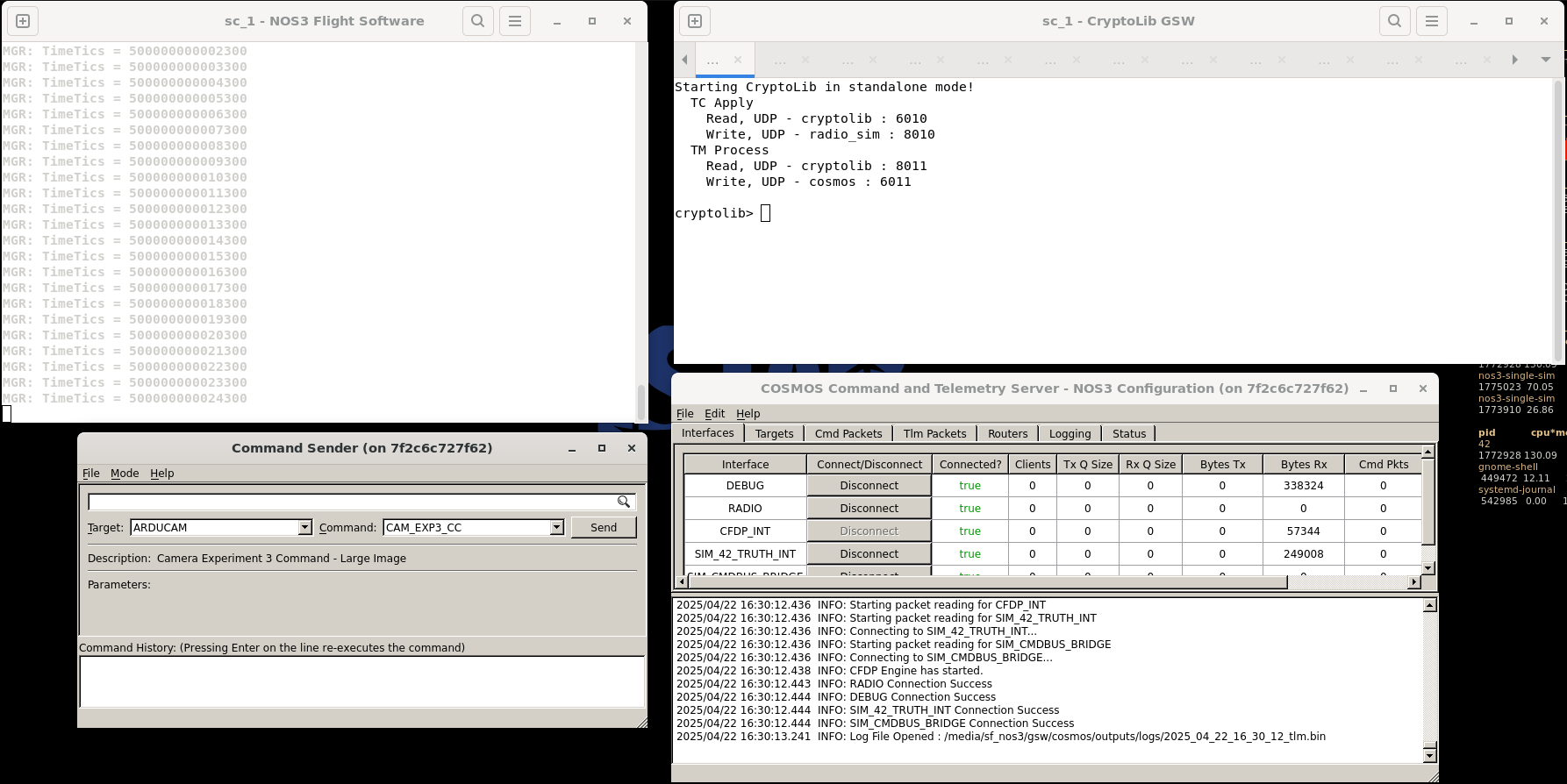The width and height of the screenshot is (1567, 784).
Task: Click Description text for Camera Experiment 3
Action: pos(282,558)
